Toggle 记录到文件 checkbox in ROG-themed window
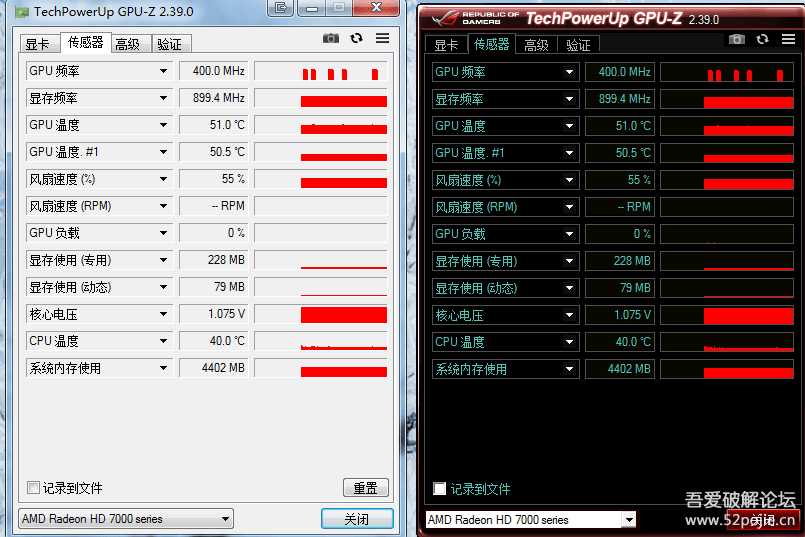 coord(439,488)
